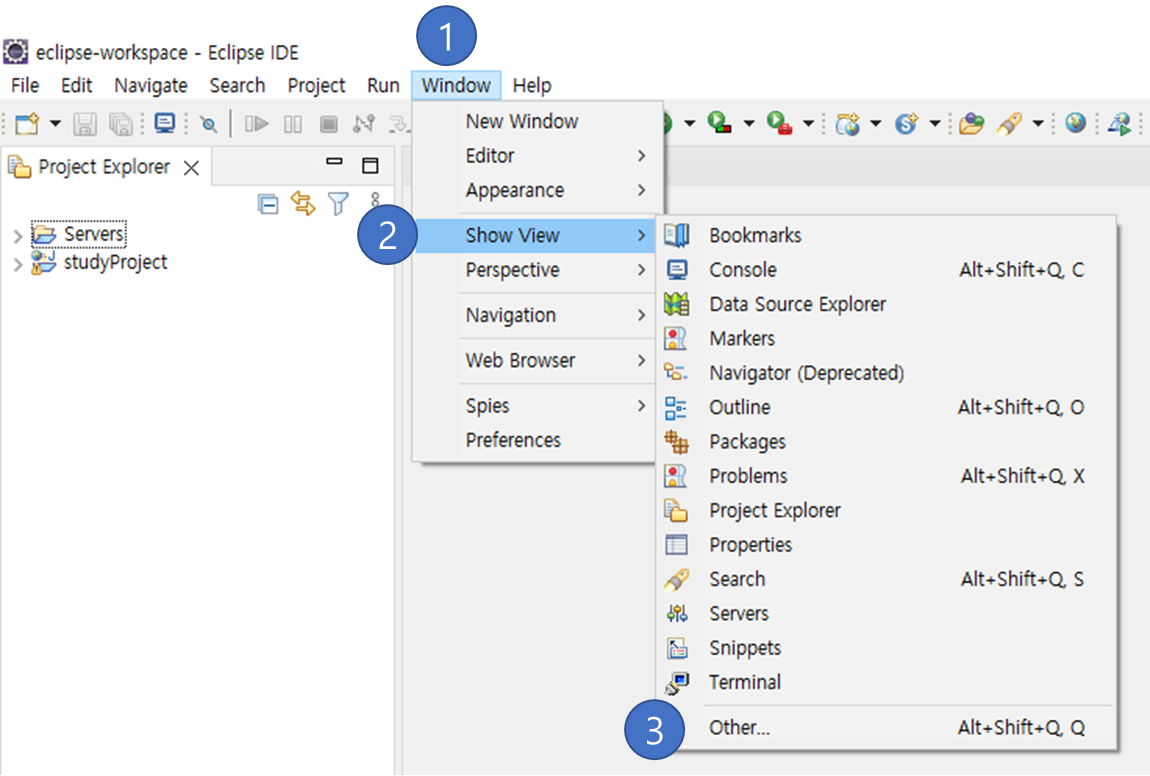Select the Project Explorer tab
The width and height of the screenshot is (1150, 776).
[104, 167]
